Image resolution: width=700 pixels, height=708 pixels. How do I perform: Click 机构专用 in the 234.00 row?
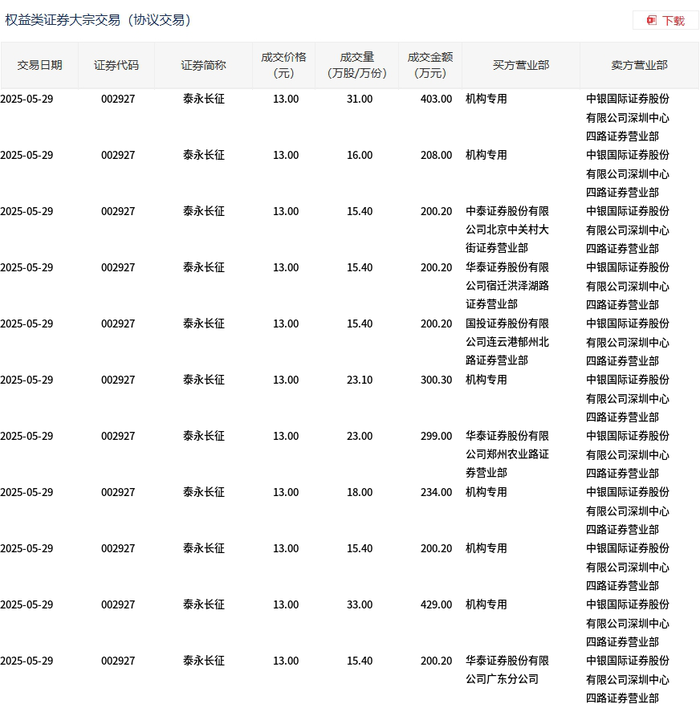pyautogui.click(x=486, y=493)
